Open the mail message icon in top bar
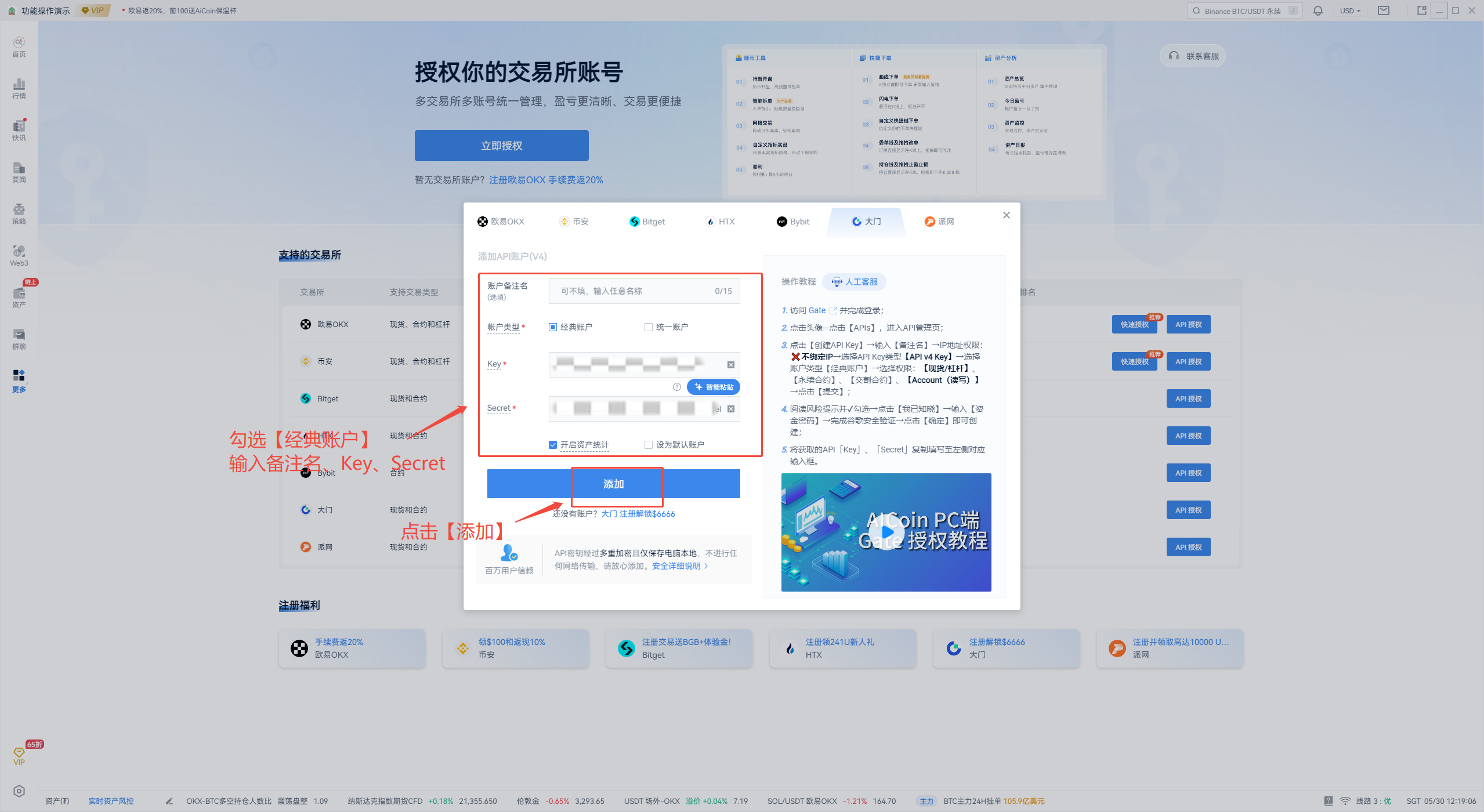The width and height of the screenshot is (1484, 812). (1384, 10)
